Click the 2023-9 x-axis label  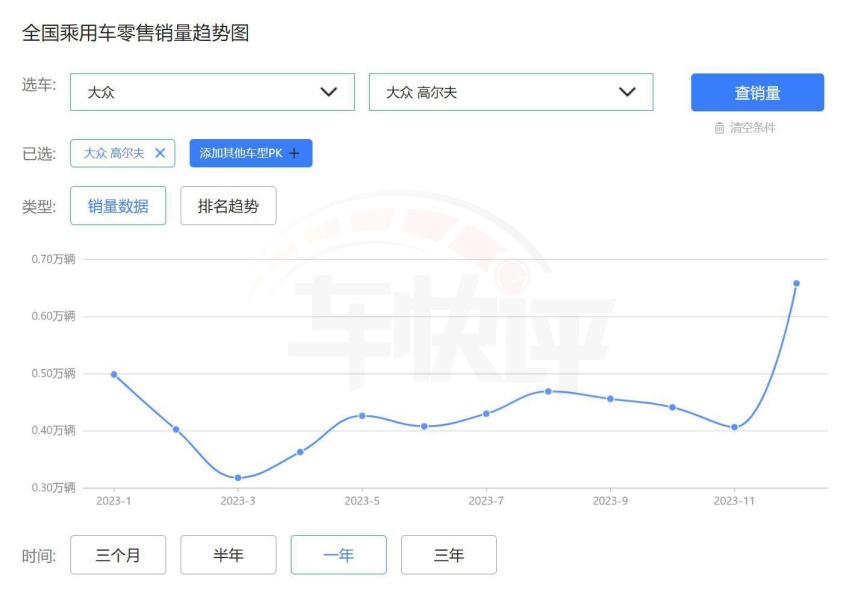[610, 501]
